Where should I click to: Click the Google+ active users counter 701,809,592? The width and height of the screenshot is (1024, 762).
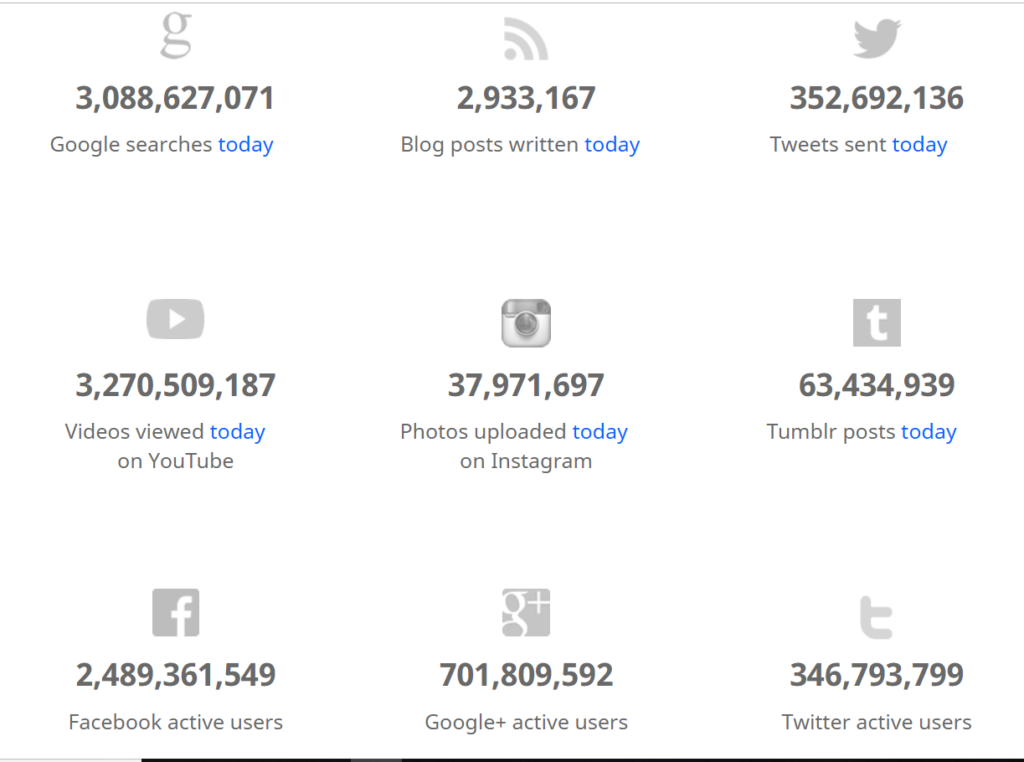pos(526,675)
